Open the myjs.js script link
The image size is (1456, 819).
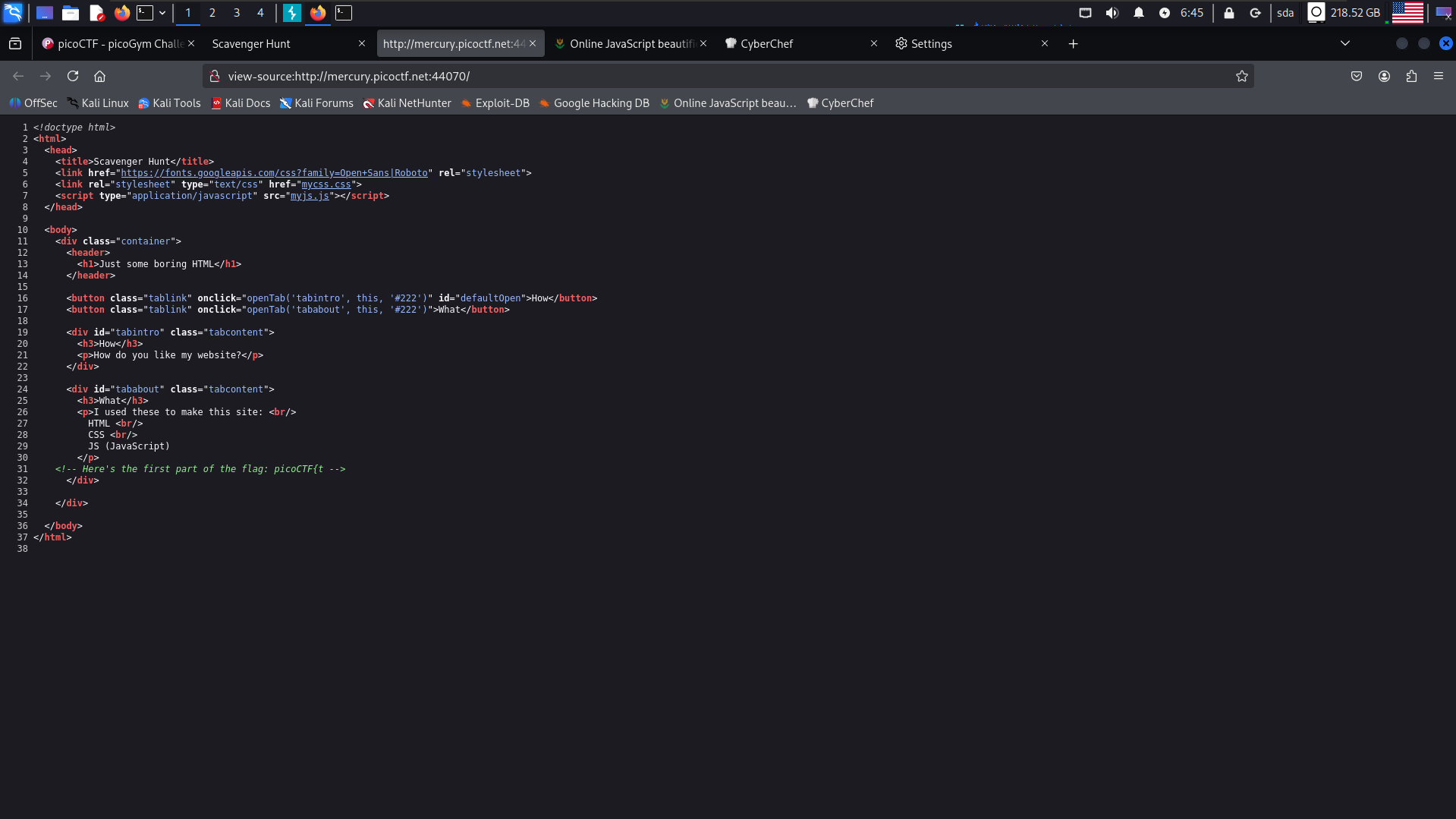(x=310, y=196)
